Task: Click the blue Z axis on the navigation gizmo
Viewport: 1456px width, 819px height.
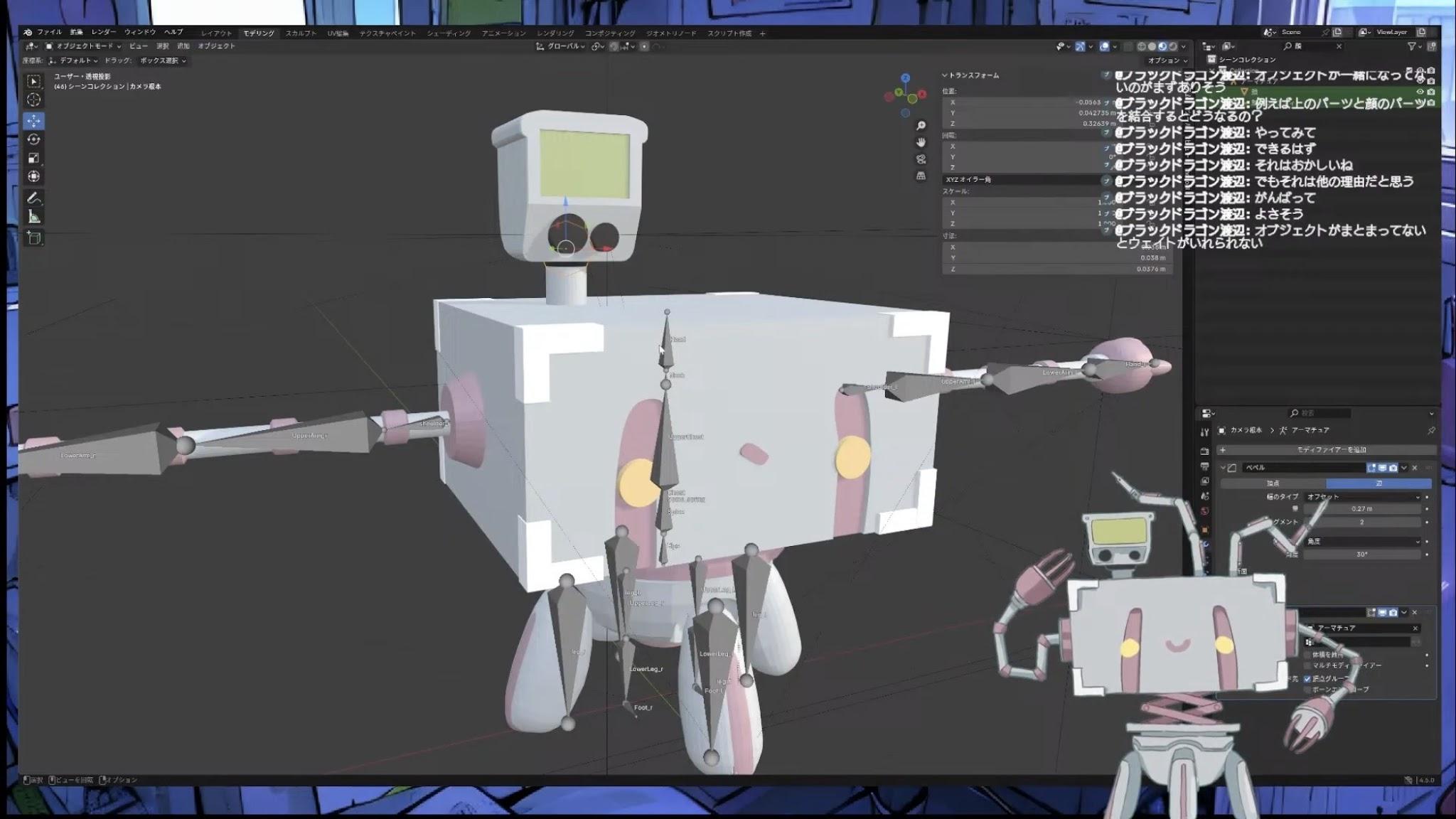Action: (905, 78)
